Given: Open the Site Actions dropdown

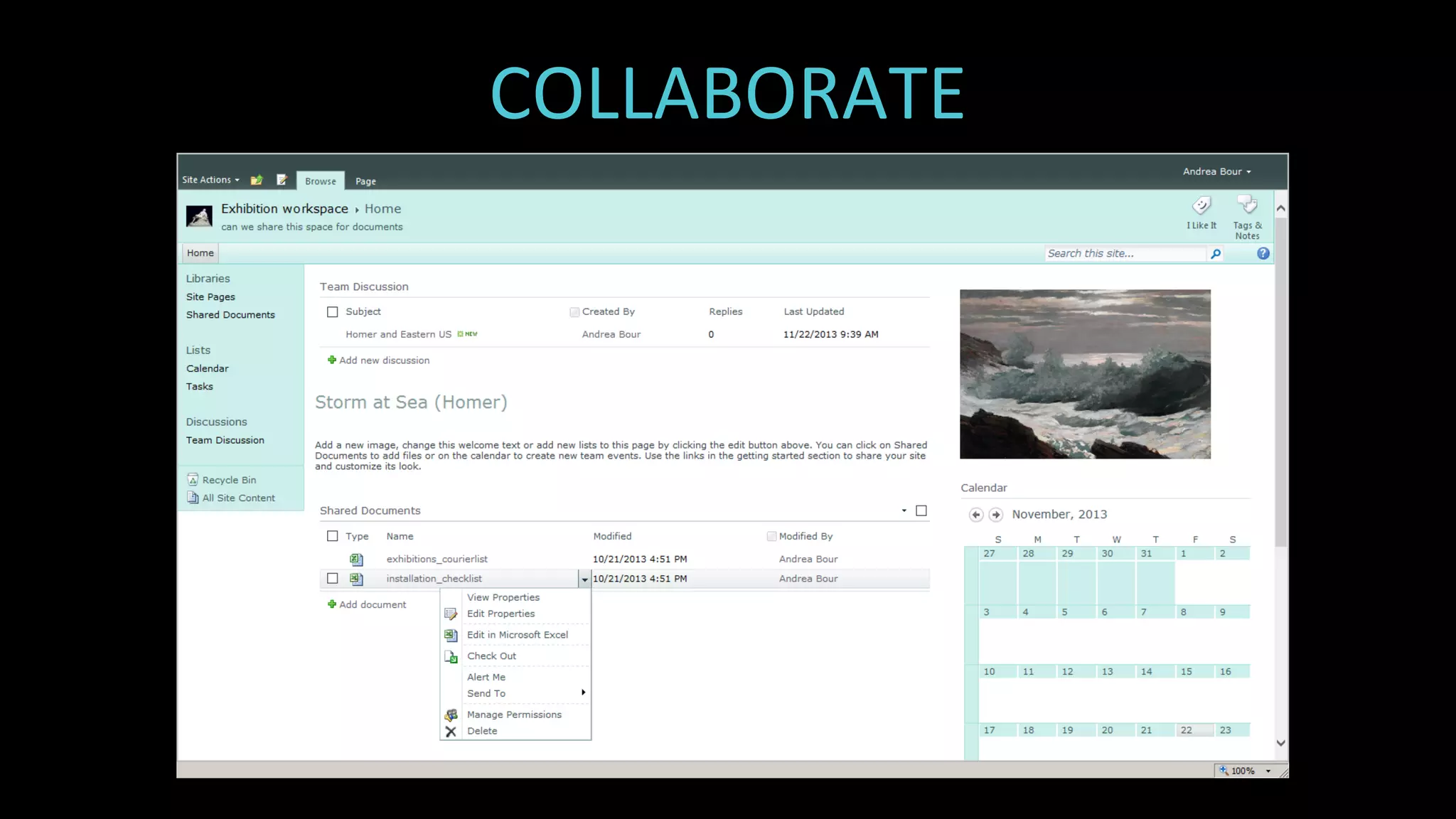Looking at the screenshot, I should [210, 180].
